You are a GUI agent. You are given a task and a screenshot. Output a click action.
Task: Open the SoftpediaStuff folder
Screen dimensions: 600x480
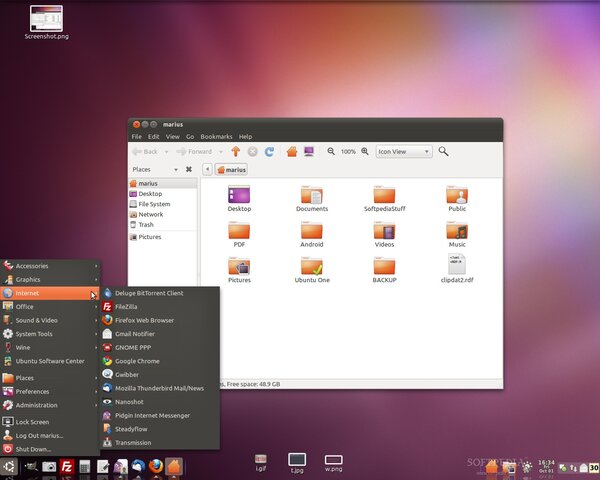pyautogui.click(x=385, y=199)
